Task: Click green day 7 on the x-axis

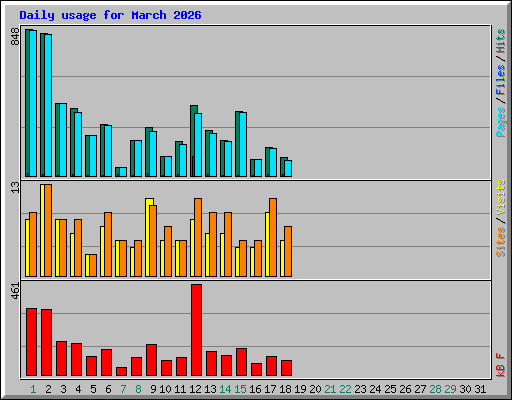Action: [x=123, y=389]
